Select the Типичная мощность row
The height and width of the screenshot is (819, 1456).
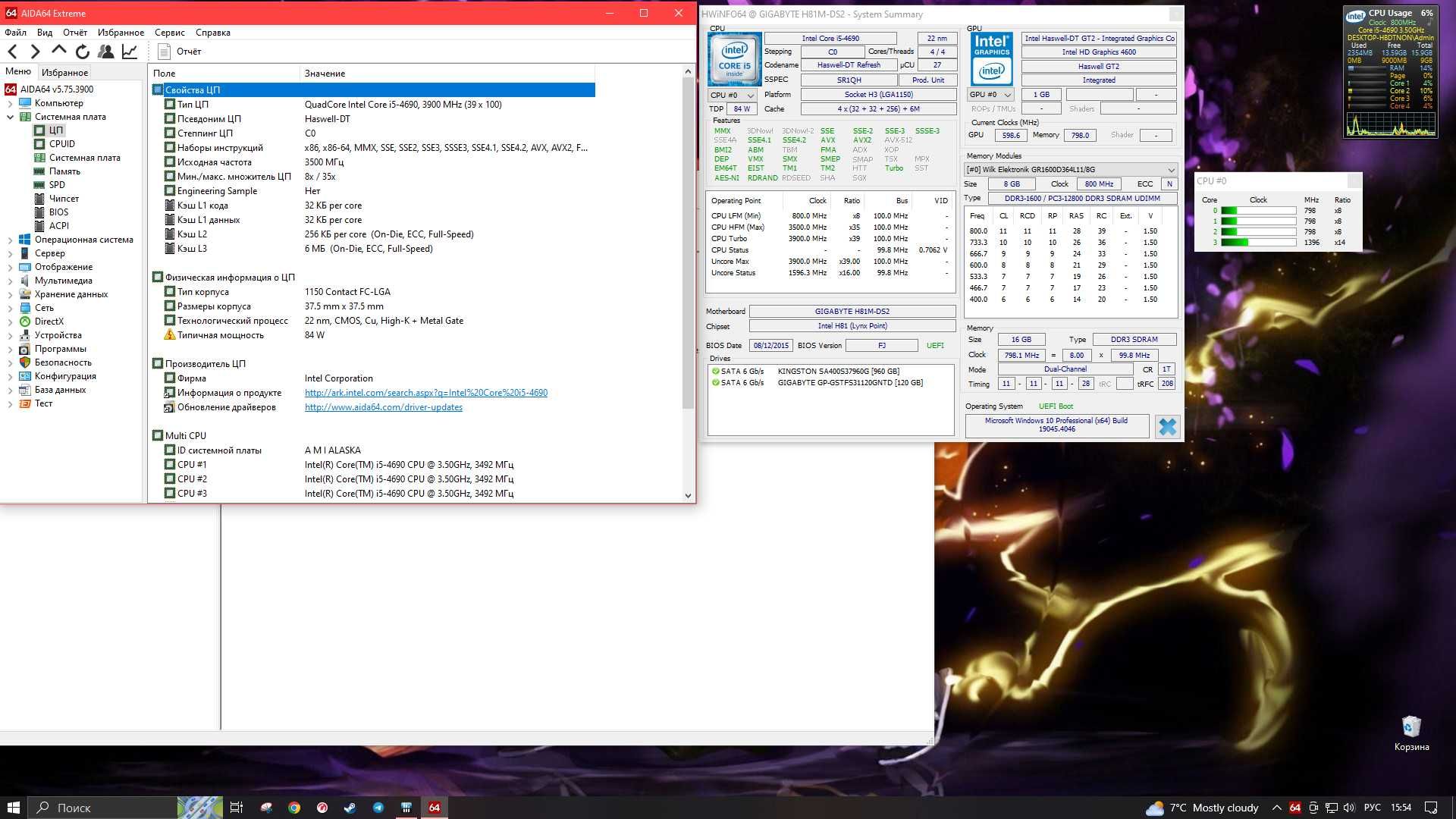[x=373, y=335]
